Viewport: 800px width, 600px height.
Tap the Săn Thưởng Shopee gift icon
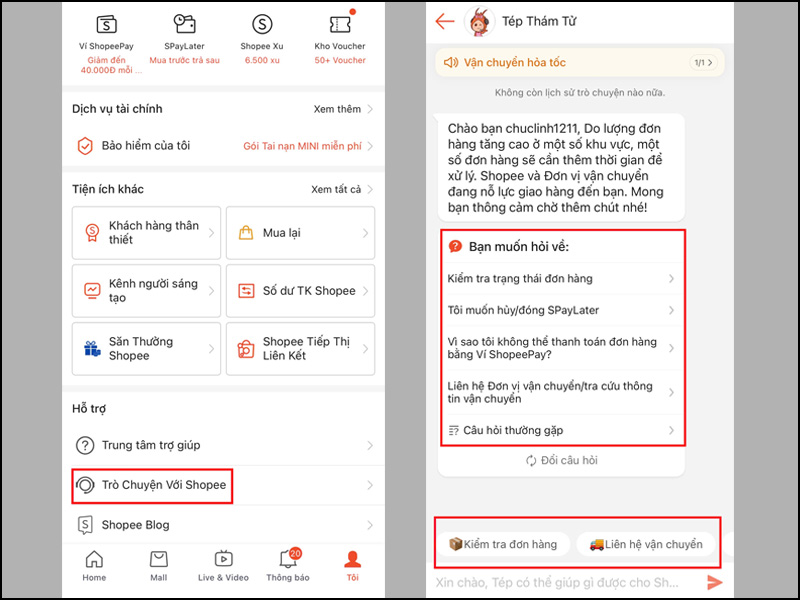coord(92,349)
